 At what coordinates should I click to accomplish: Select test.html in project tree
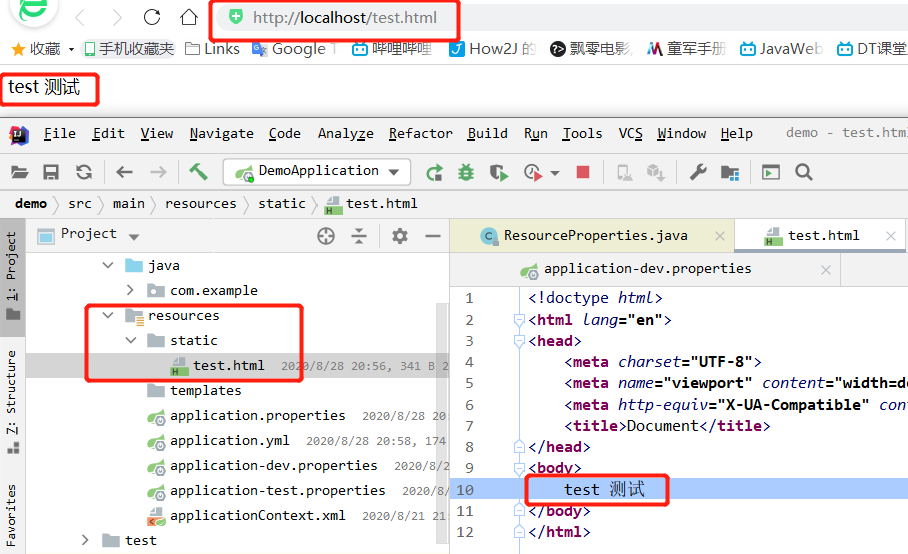click(x=228, y=366)
